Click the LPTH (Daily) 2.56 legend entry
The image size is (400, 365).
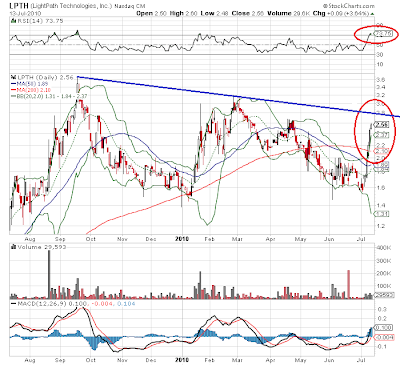coord(45,77)
